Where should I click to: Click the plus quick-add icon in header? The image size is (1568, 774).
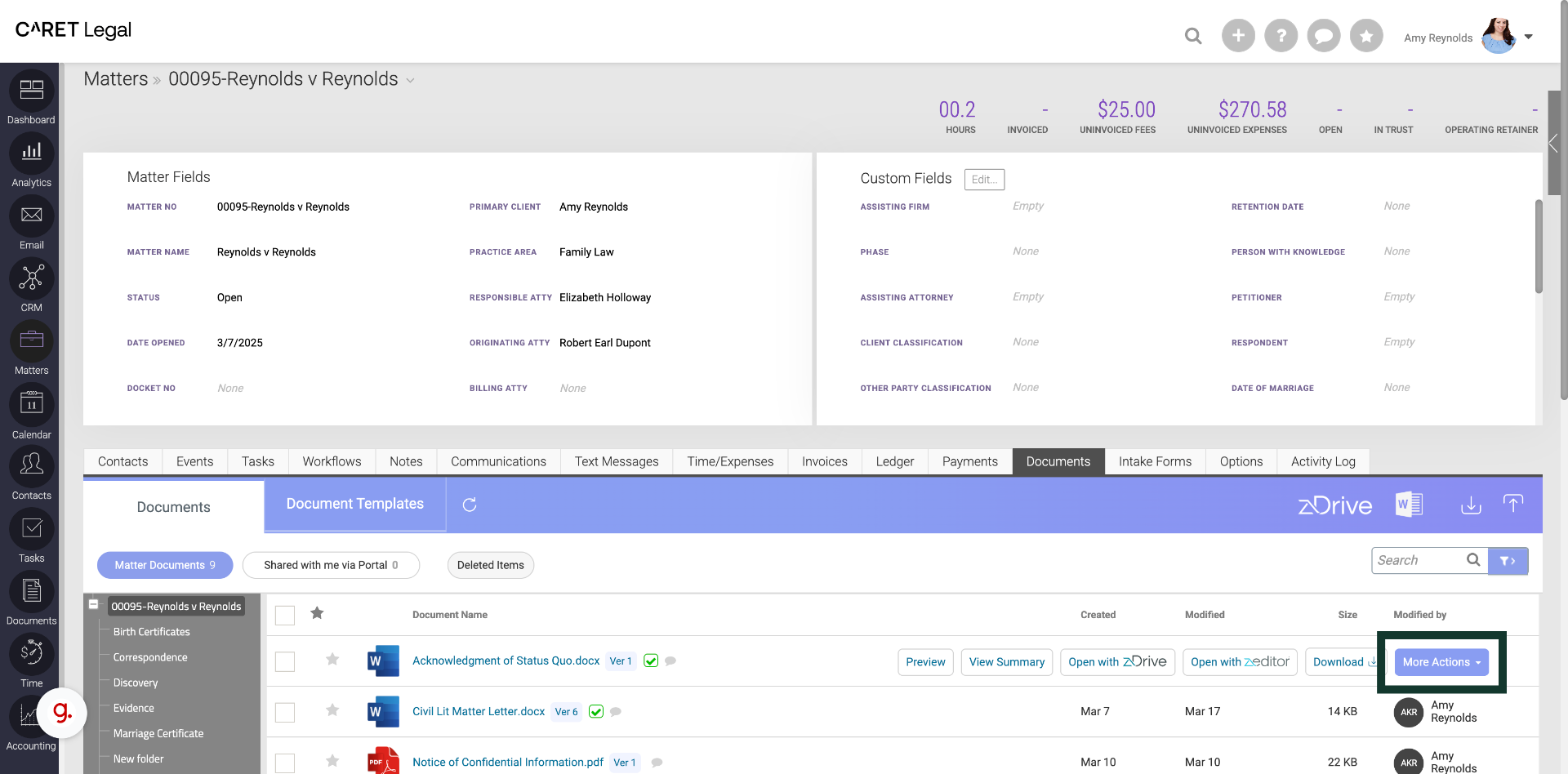[1238, 35]
